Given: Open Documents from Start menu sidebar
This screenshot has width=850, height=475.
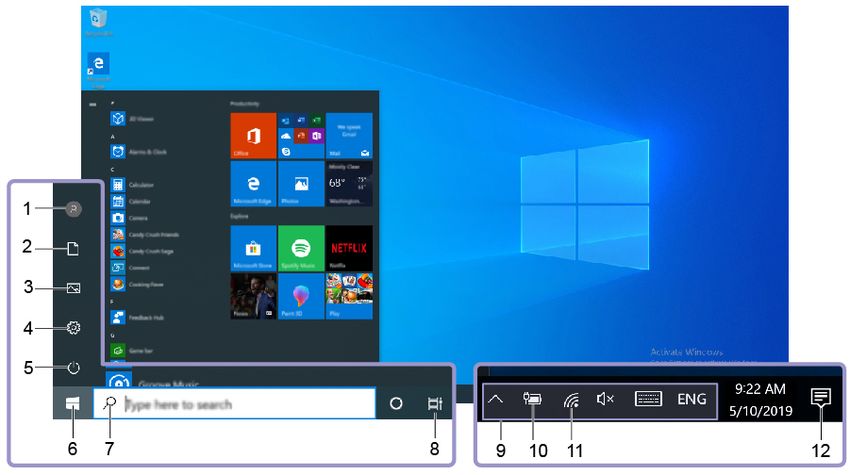Looking at the screenshot, I should pyautogui.click(x=73, y=248).
